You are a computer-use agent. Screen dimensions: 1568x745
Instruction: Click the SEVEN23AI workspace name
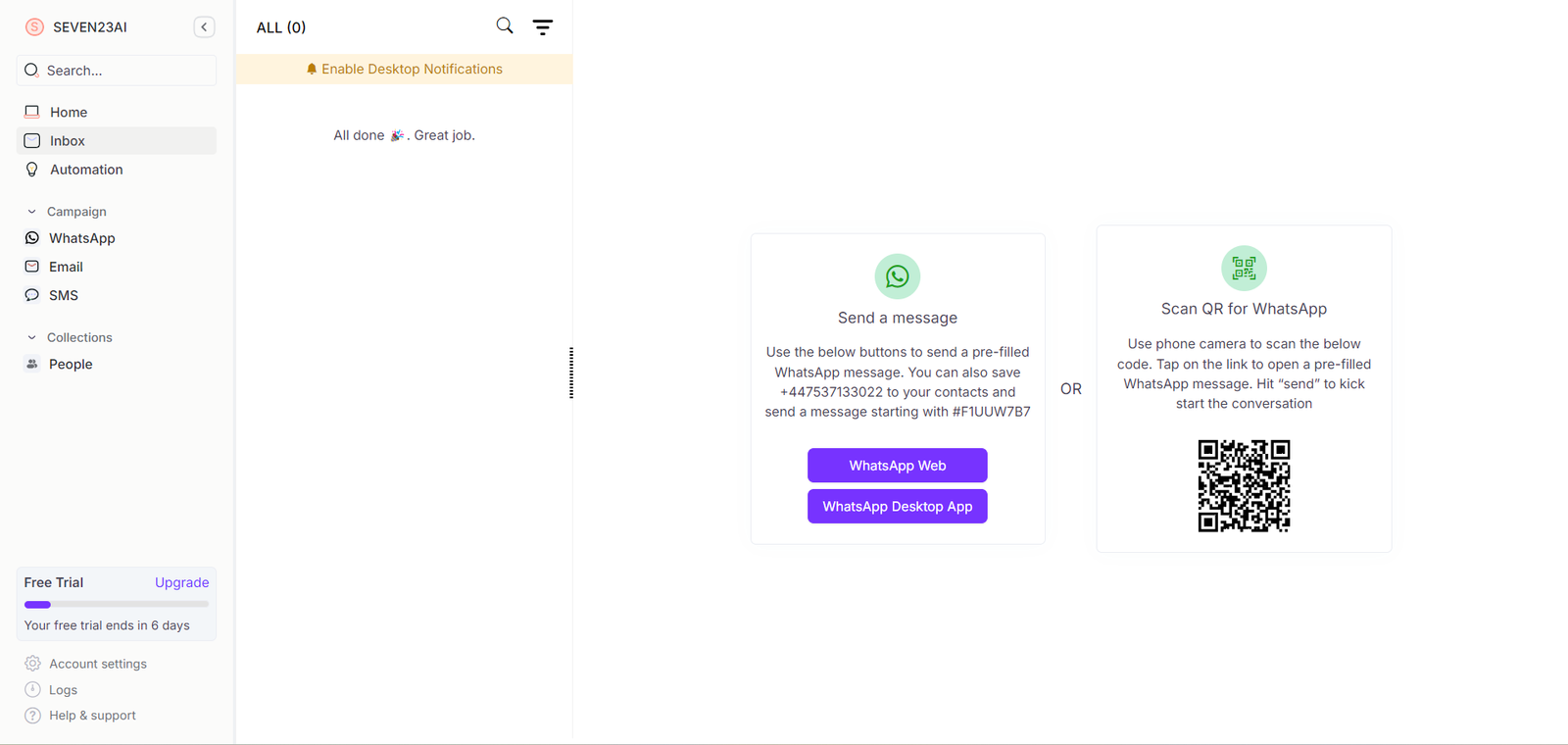[90, 27]
